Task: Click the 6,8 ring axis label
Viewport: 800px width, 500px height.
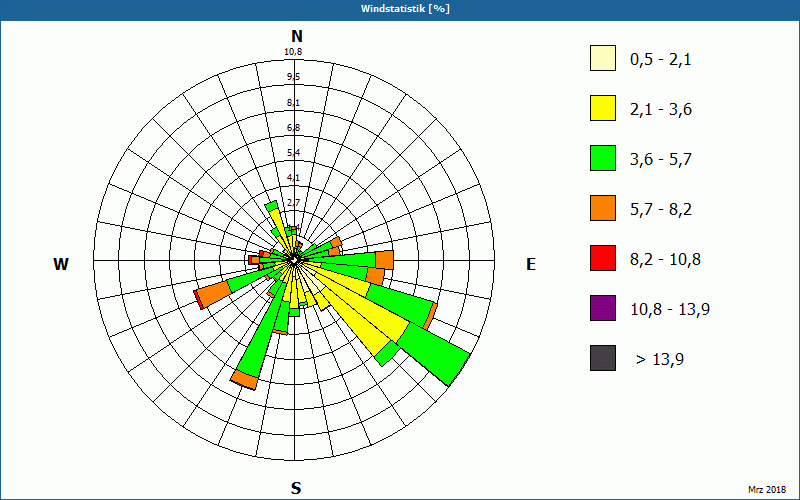Action: [293, 128]
